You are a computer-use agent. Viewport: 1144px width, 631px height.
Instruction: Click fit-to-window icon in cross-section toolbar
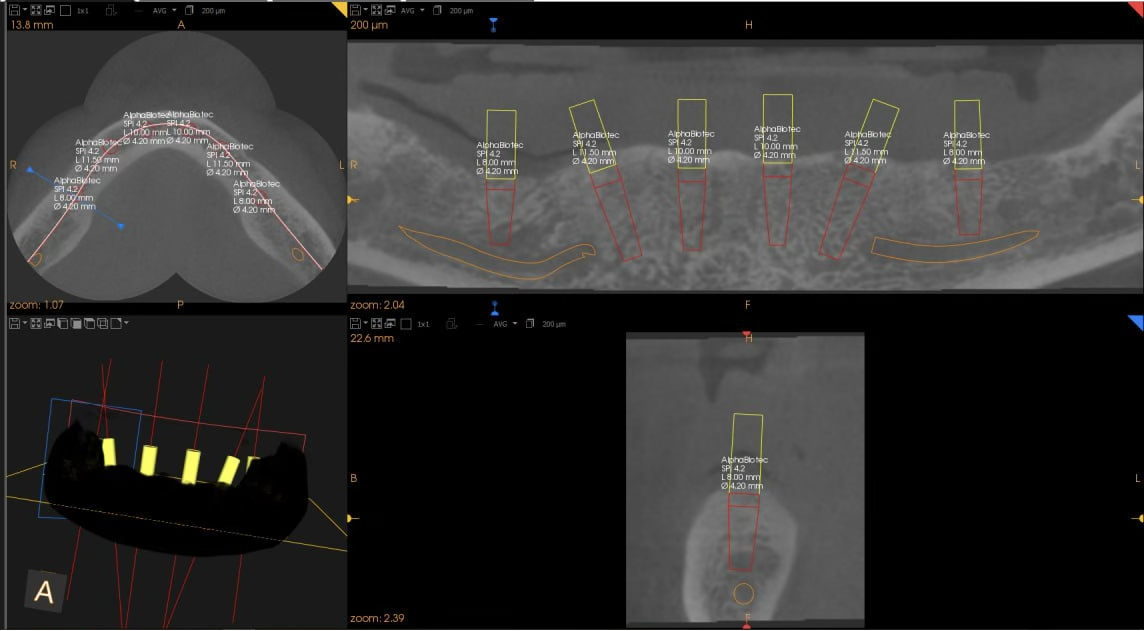click(x=376, y=323)
